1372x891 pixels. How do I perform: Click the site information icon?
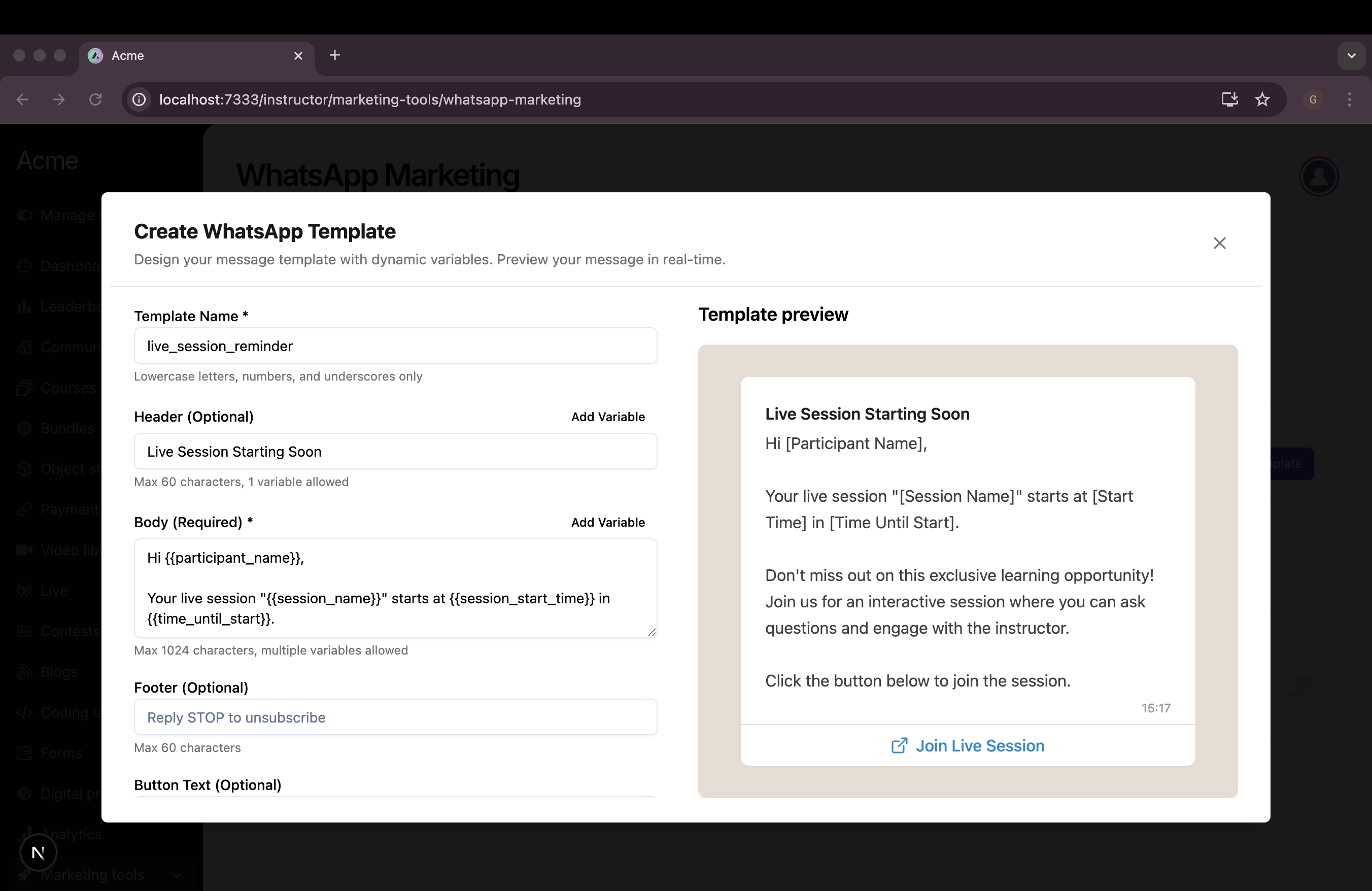click(x=139, y=99)
